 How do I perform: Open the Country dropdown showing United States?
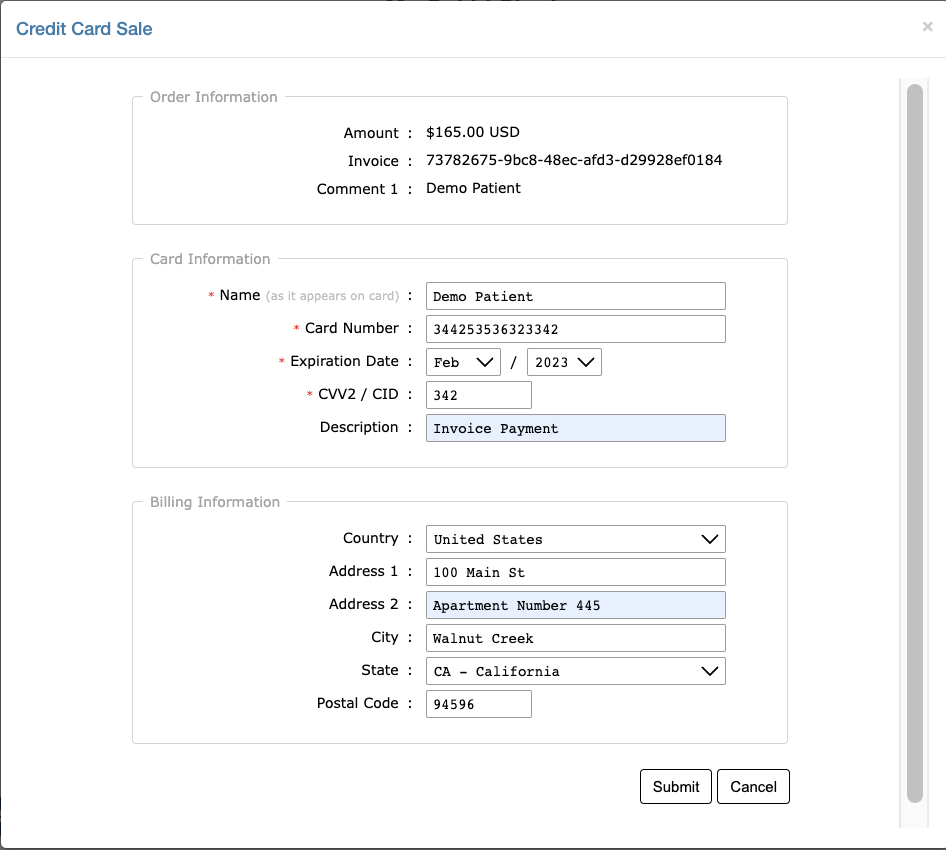tap(576, 539)
